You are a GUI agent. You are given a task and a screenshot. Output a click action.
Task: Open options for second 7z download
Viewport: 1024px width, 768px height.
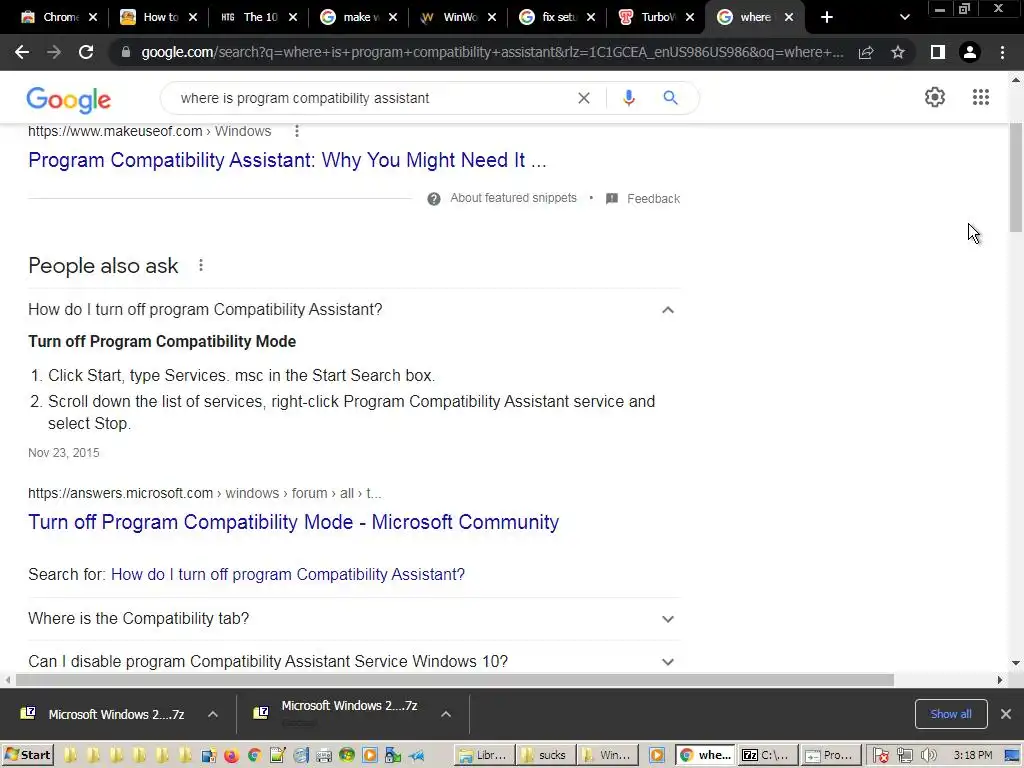coord(446,714)
